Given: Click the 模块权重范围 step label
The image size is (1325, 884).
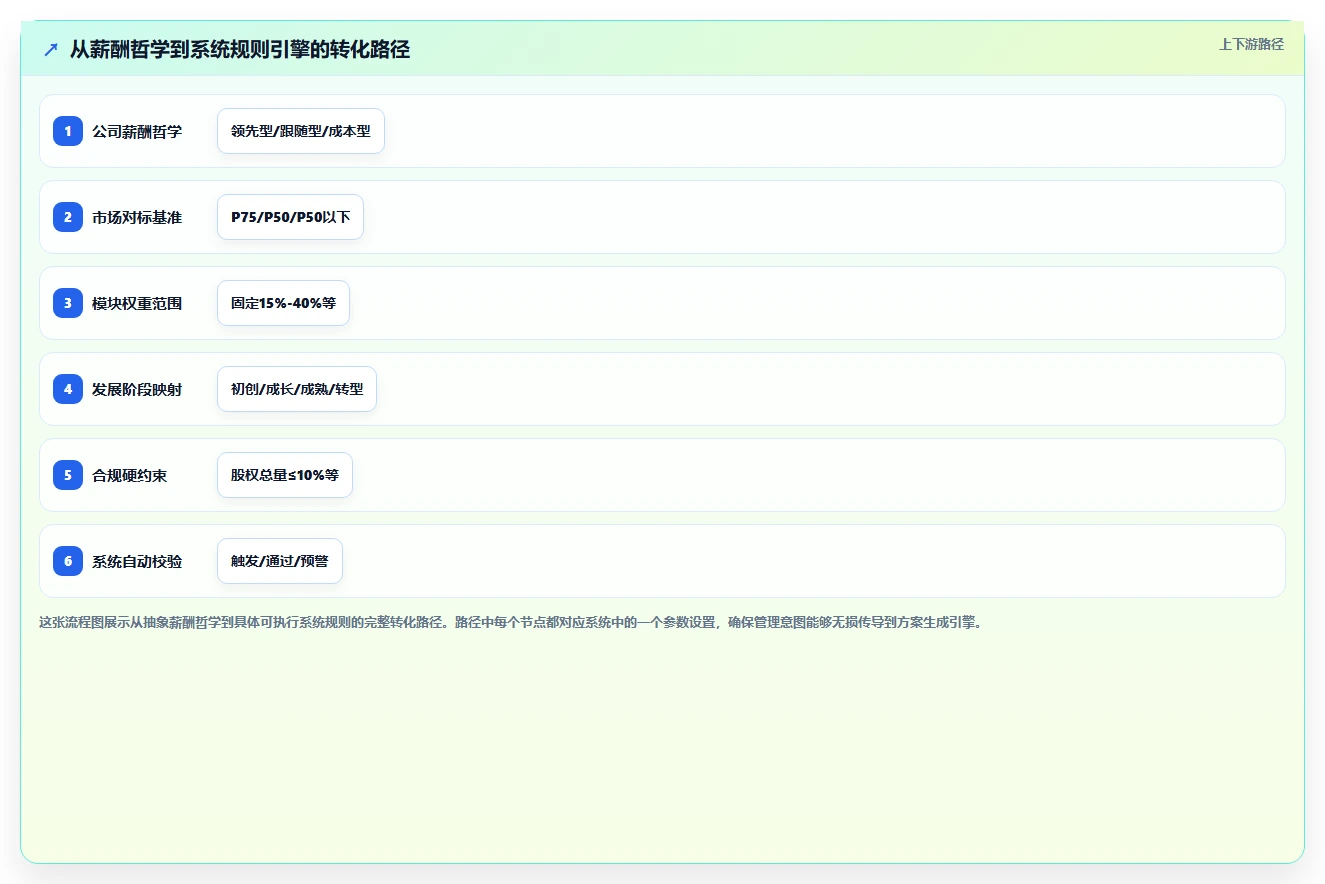Looking at the screenshot, I should coord(137,303).
